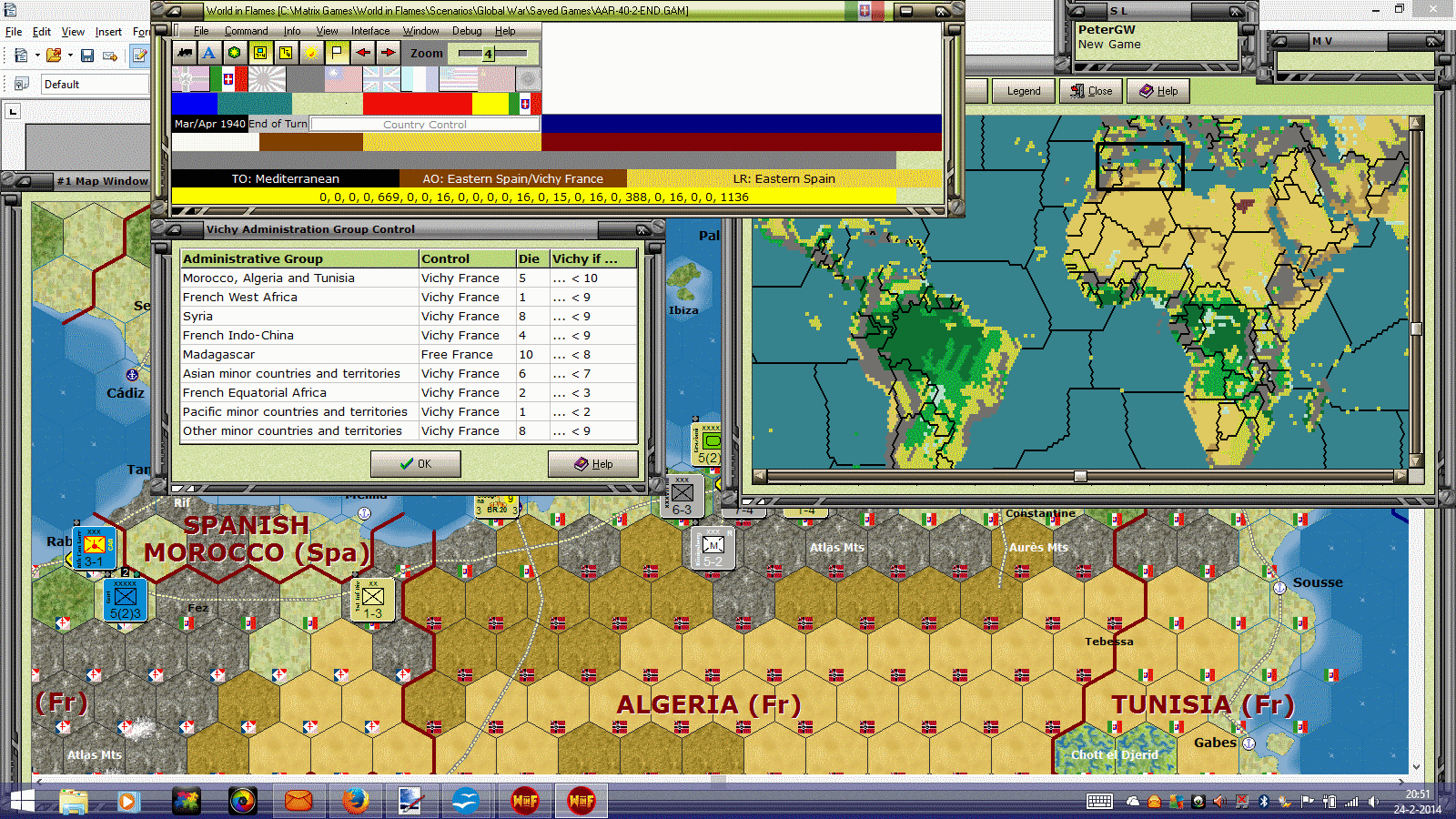Select the Syria row
This screenshot has width=1456, height=819.
click(x=409, y=317)
